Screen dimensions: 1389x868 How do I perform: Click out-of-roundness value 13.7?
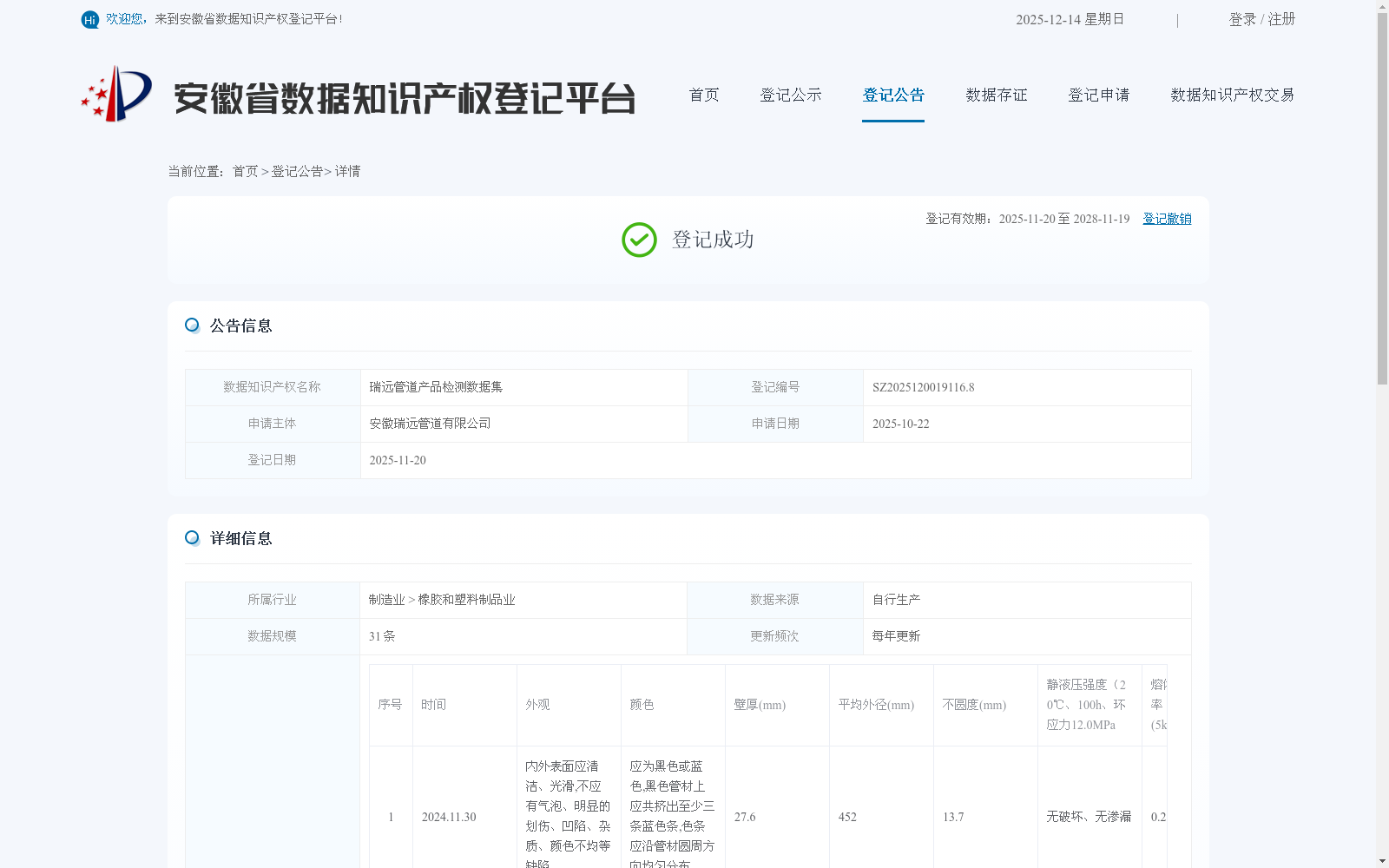953,817
